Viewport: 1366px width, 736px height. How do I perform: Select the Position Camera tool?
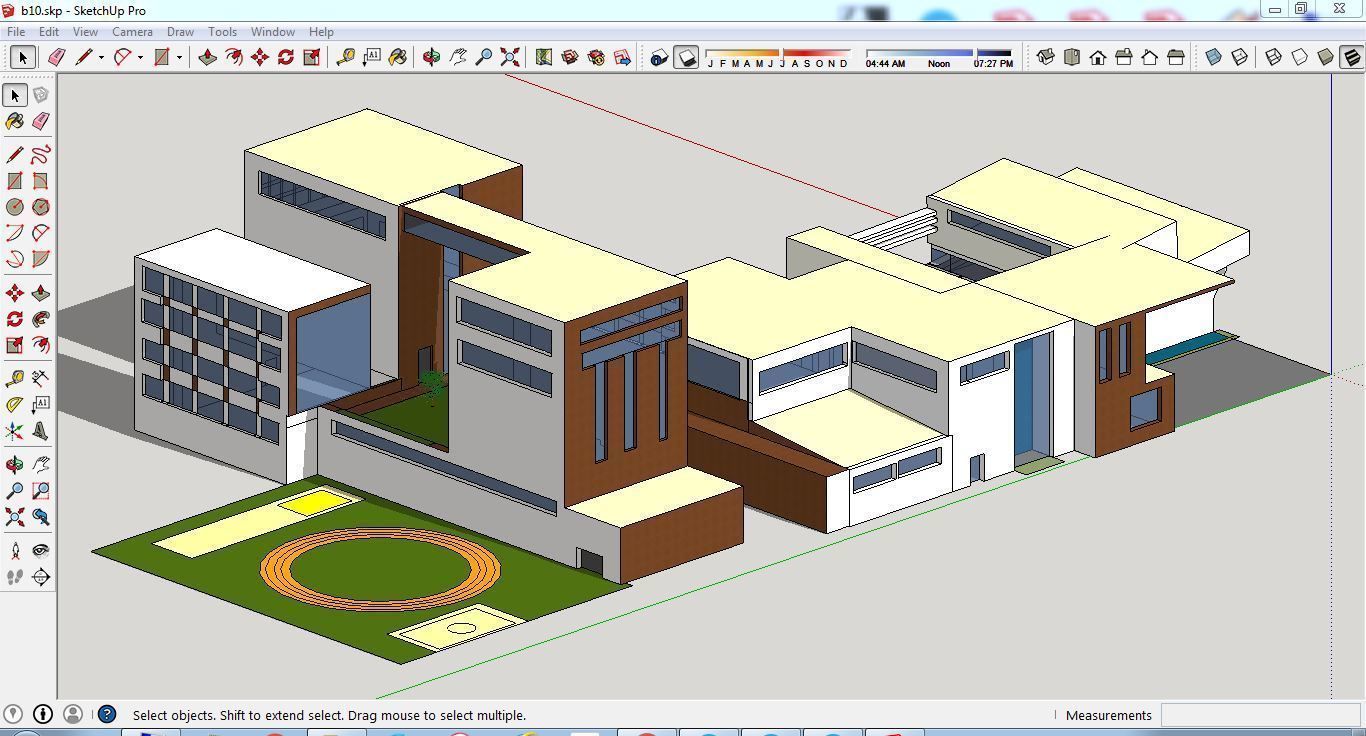point(15,551)
